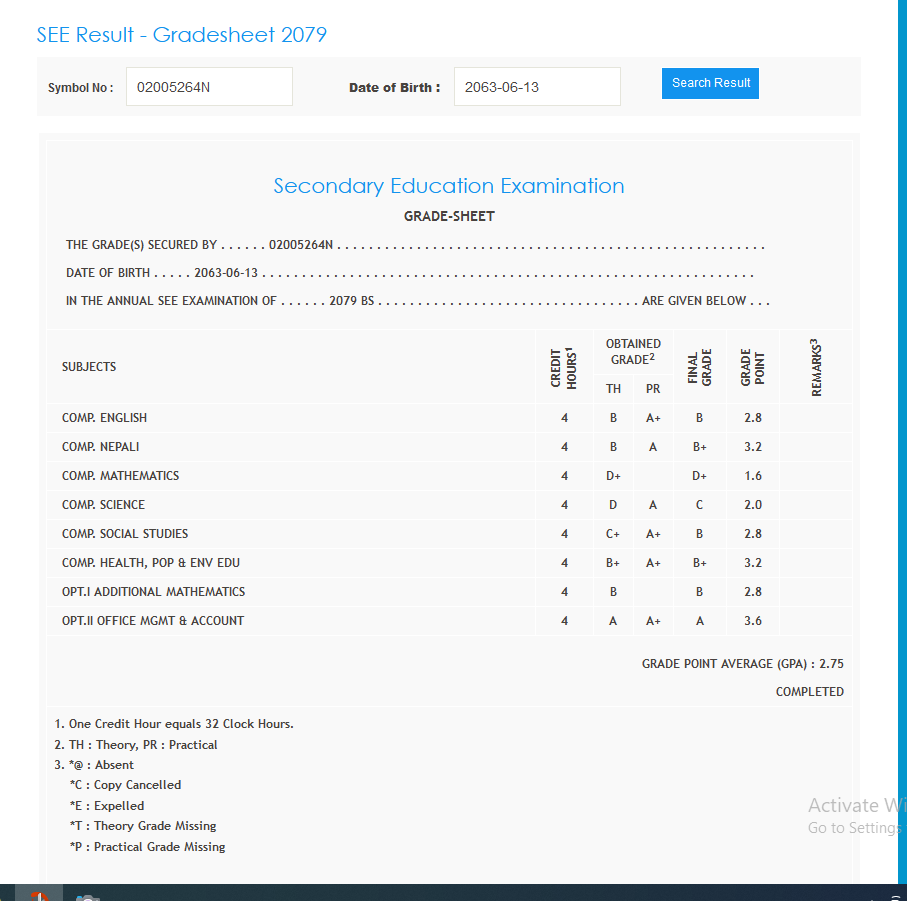Click the COMPLETED status text
This screenshot has width=907, height=901.
coord(809,692)
